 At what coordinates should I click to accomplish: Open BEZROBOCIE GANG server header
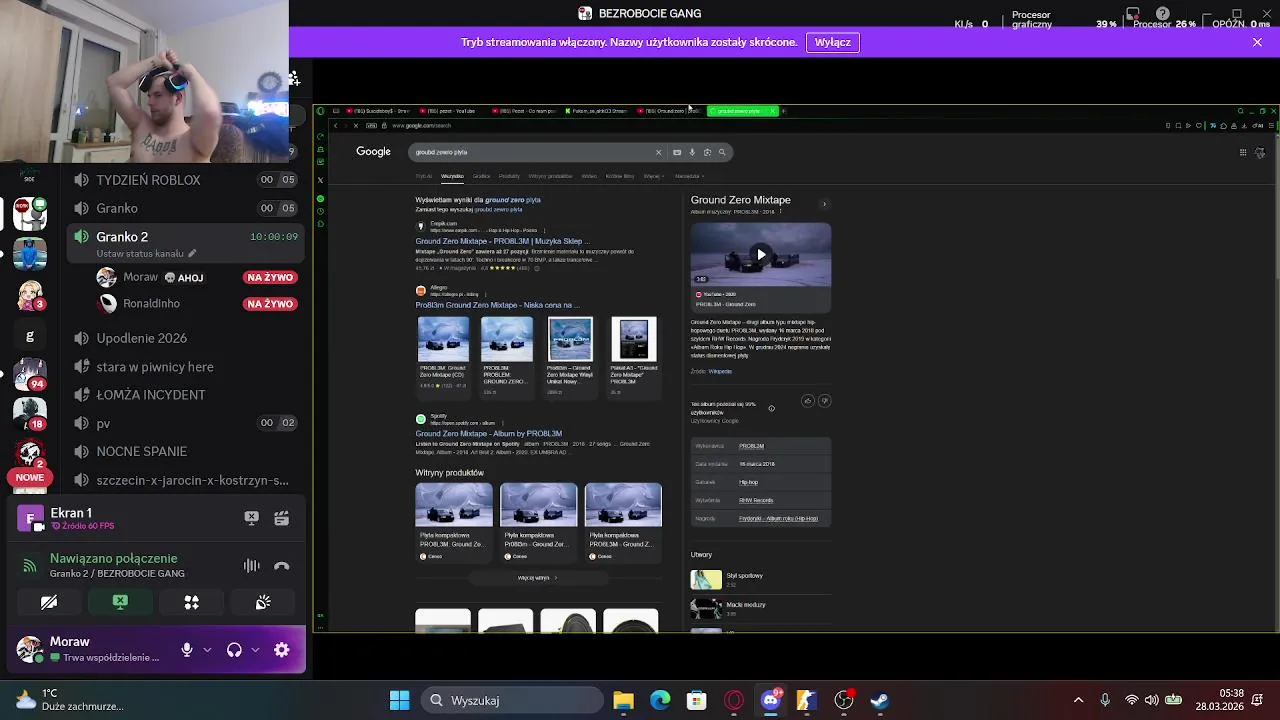pos(640,13)
